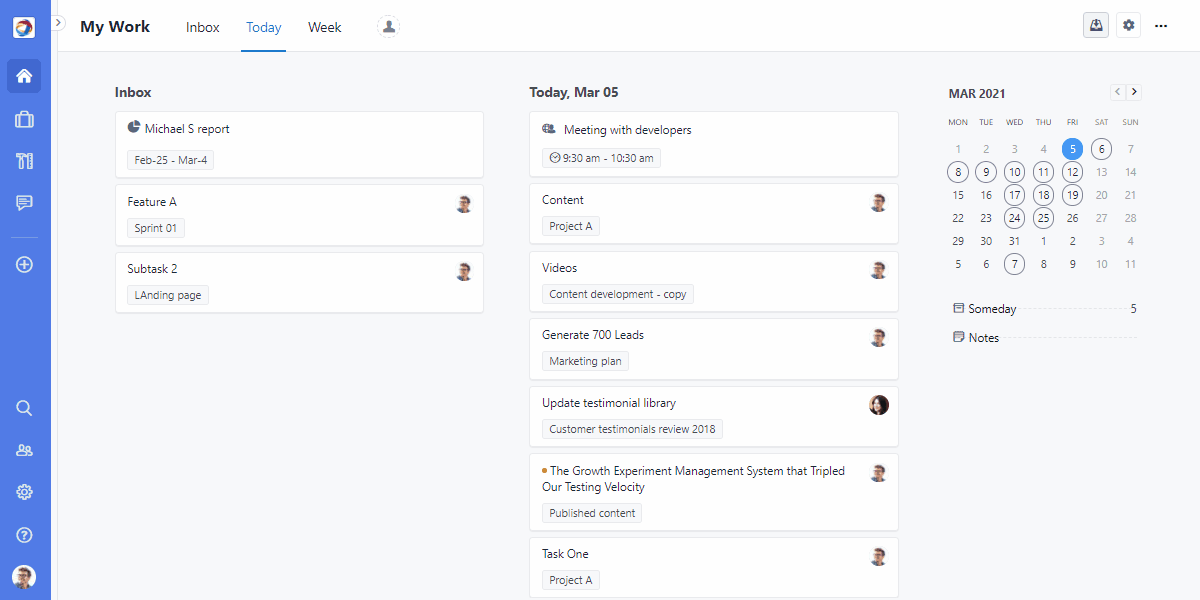Click the Content development - copy tag

pyautogui.click(x=618, y=294)
